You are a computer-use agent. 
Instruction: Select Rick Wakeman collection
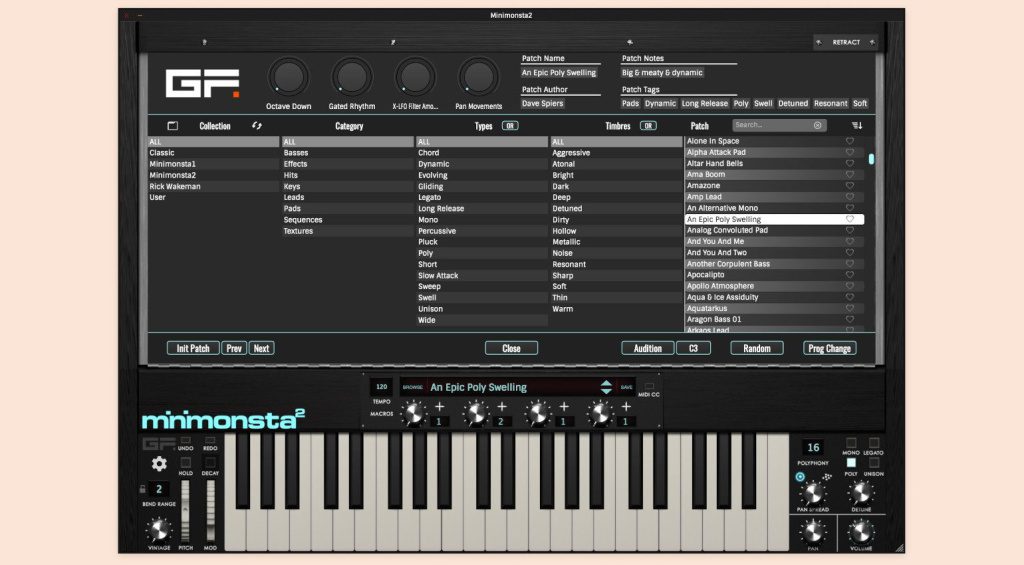(175, 187)
